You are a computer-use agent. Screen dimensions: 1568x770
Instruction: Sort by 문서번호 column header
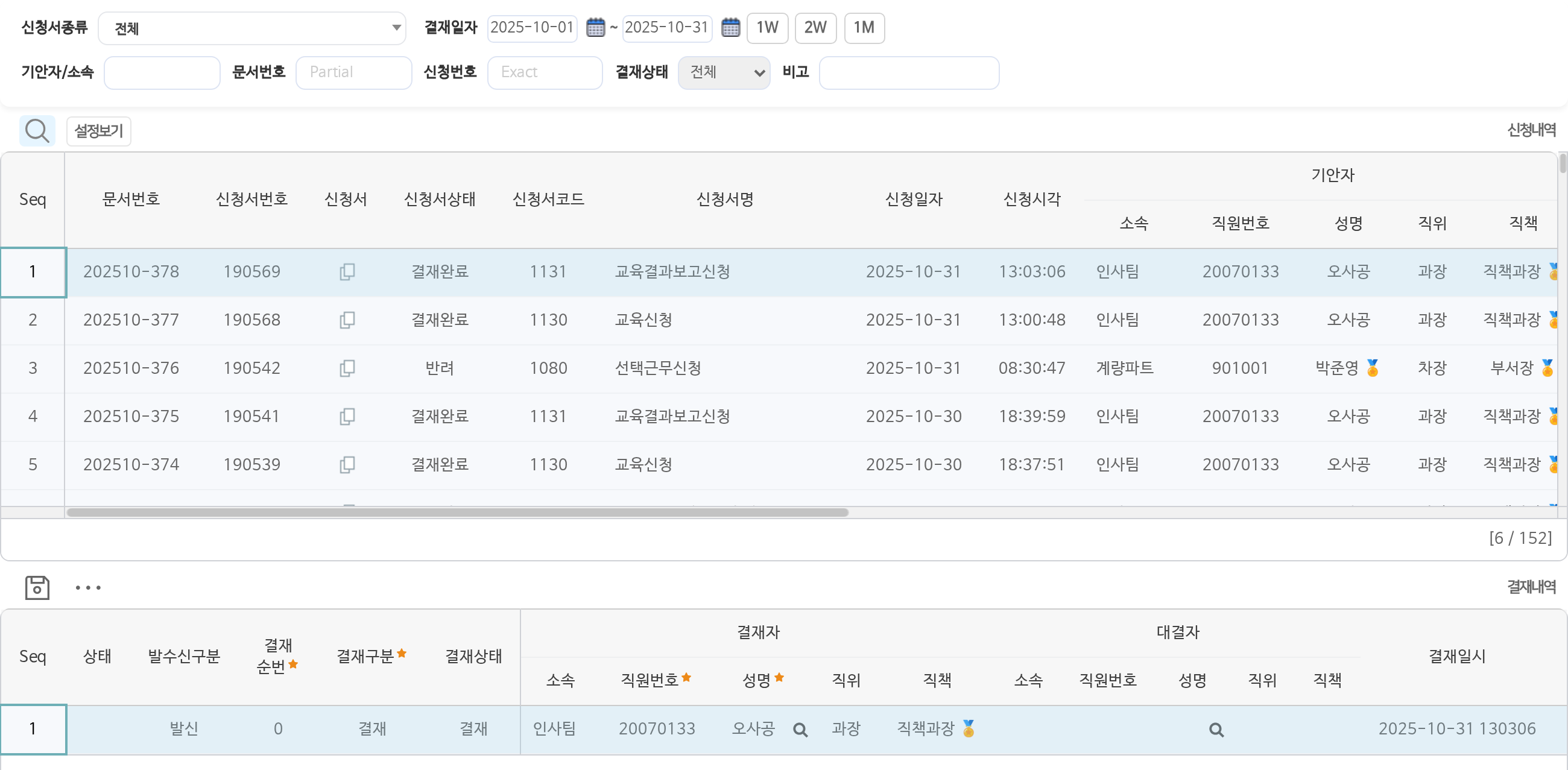(131, 199)
